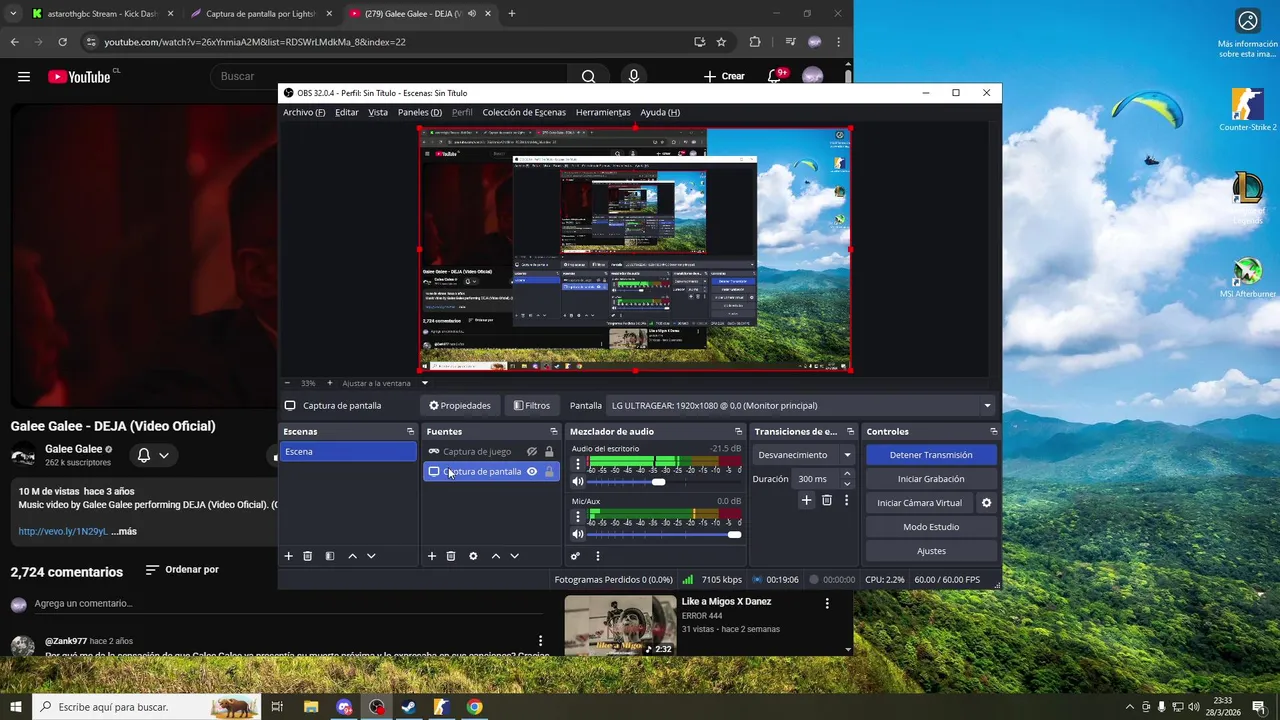Open YouTube hamburger guide menu
The width and height of the screenshot is (1280, 720).
pos(24,76)
